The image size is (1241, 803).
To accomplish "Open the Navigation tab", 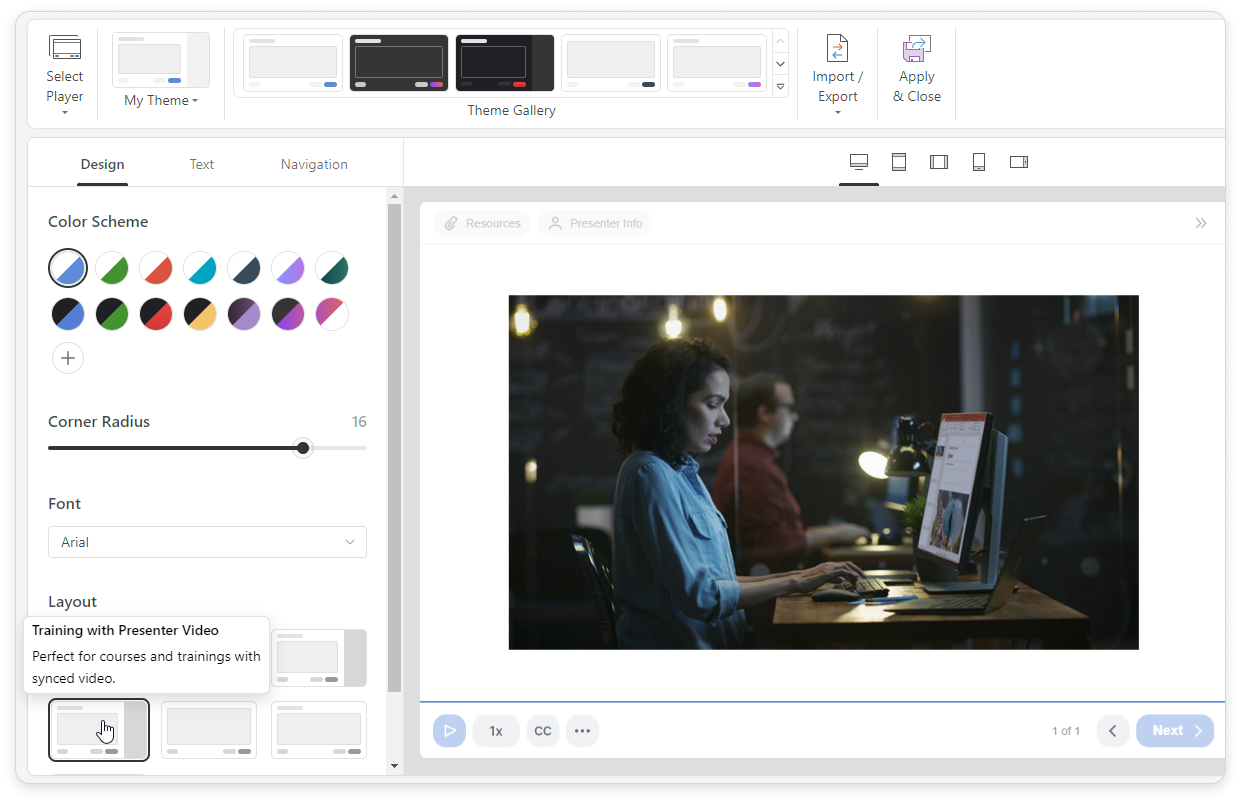I will tap(313, 164).
